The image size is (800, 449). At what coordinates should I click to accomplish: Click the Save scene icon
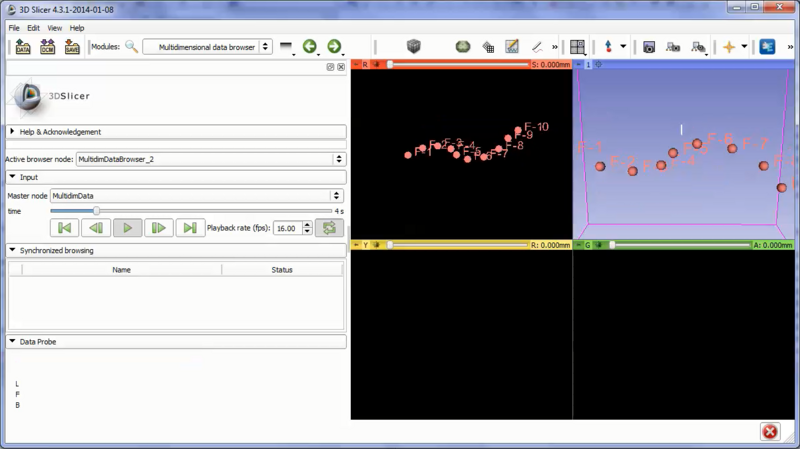tap(72, 46)
